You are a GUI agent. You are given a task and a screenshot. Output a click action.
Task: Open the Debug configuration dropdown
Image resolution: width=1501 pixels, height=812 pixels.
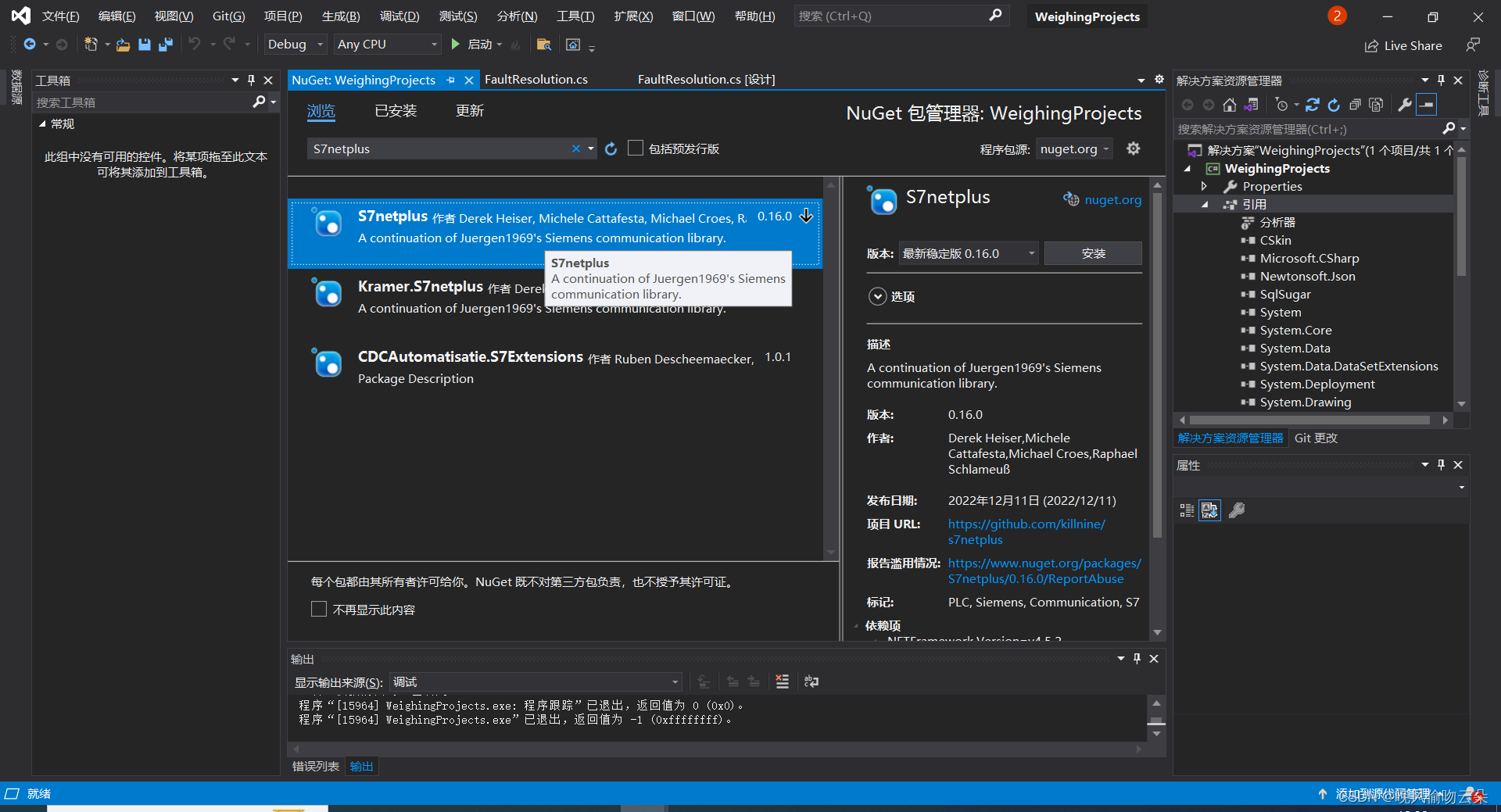click(319, 45)
